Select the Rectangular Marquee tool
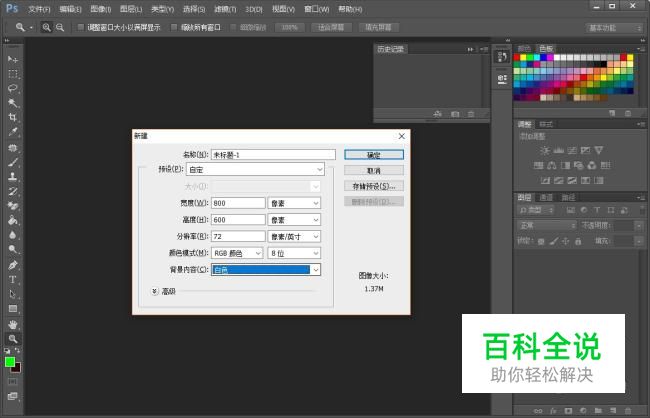The image size is (650, 418). tap(14, 74)
